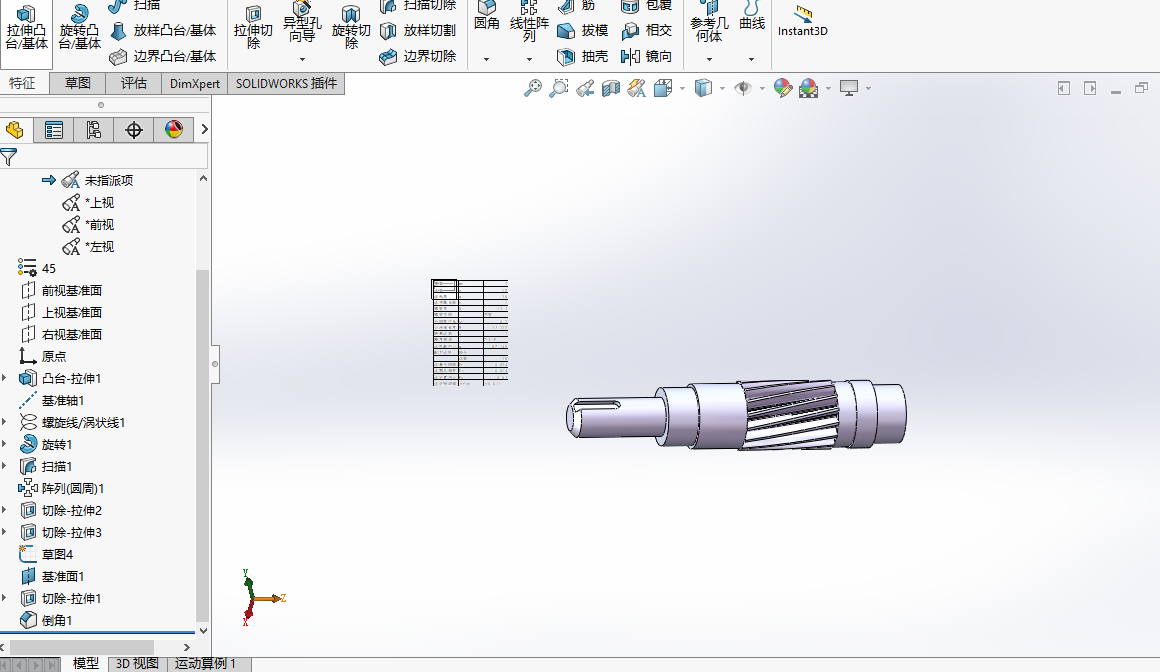Select the 镜向 mirror tool
1160x672 pixels.
click(647, 56)
